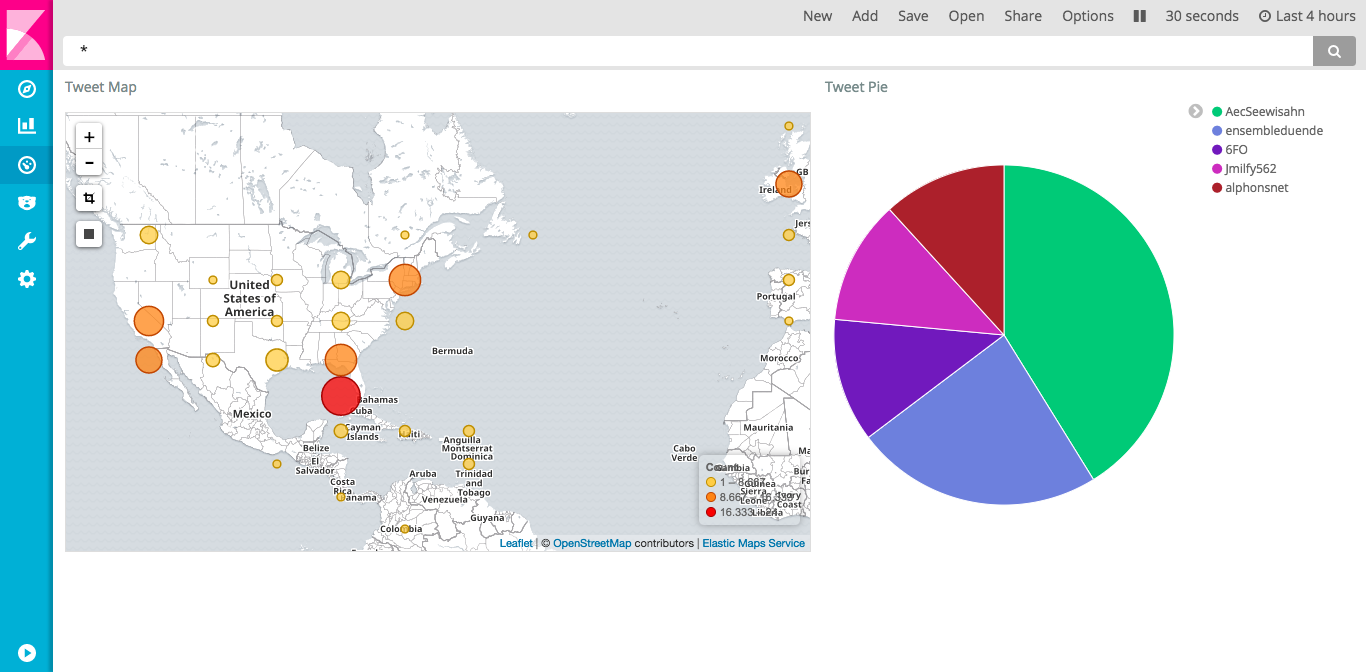Screen dimensions: 1366x672
Task: Click the Venezuela map label
Action: point(445,499)
